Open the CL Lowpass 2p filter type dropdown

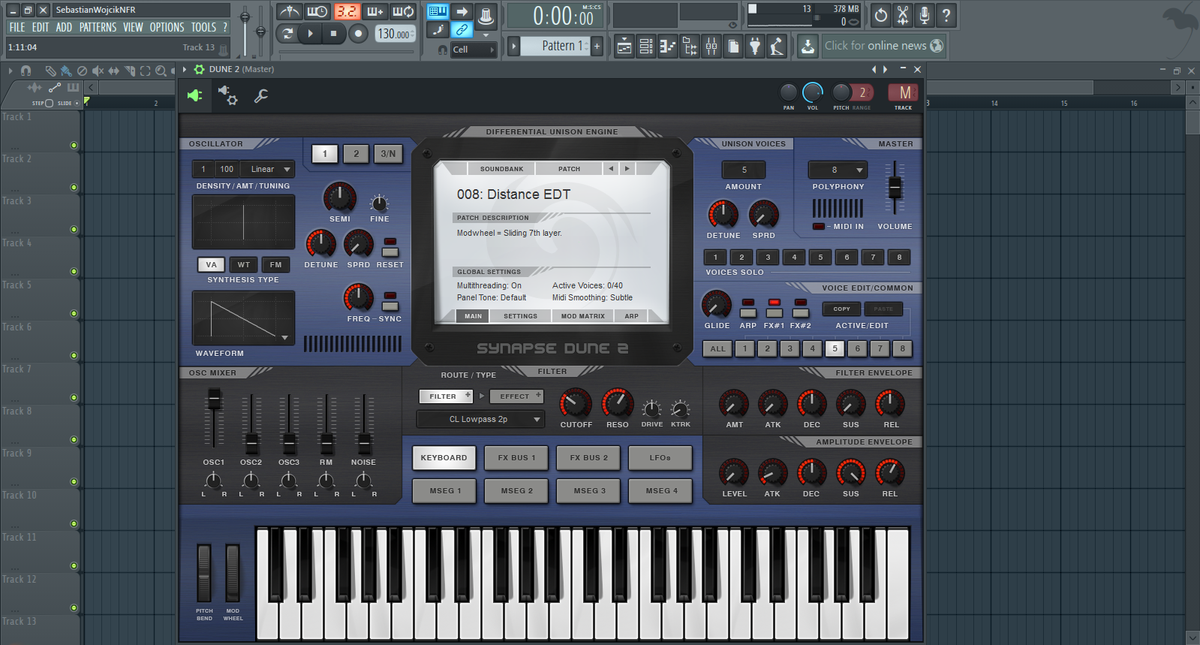(480, 419)
